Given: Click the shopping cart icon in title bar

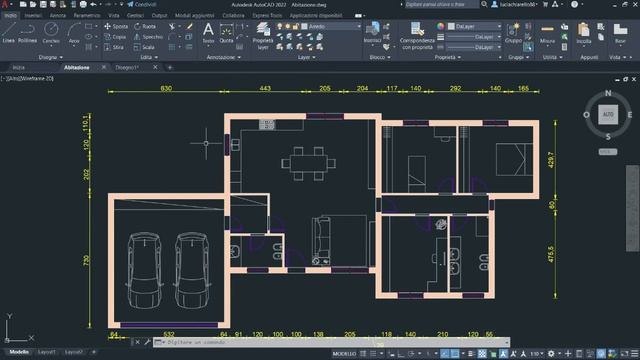Looking at the screenshot, I should (545, 4).
